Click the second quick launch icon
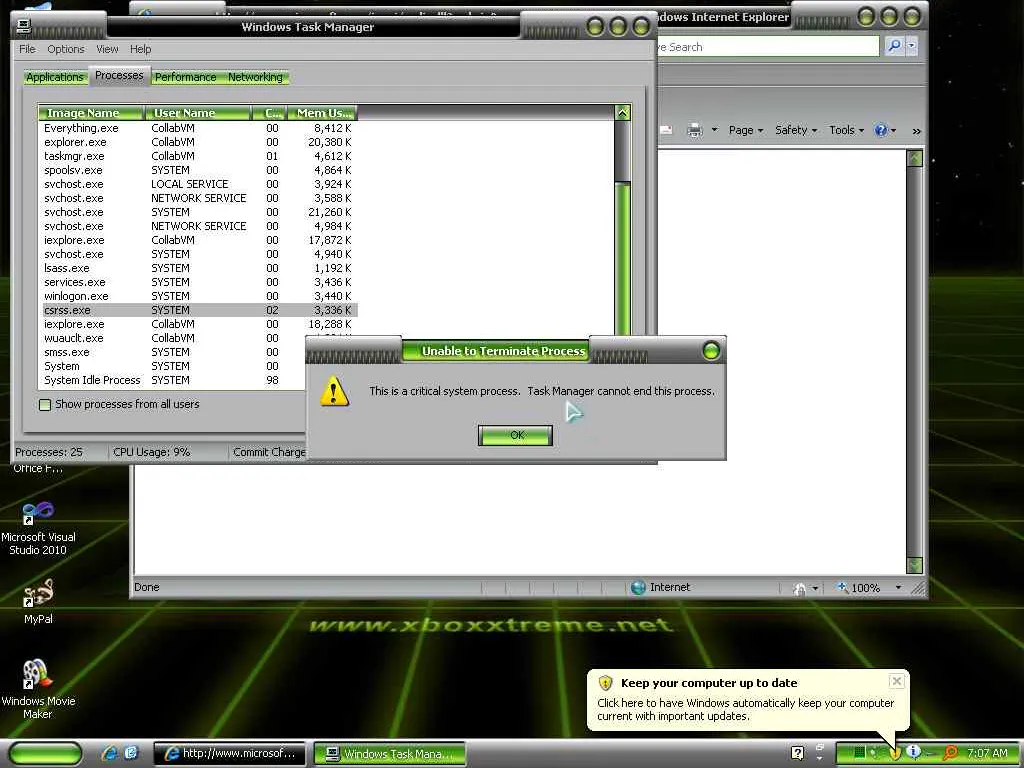 coord(131,753)
